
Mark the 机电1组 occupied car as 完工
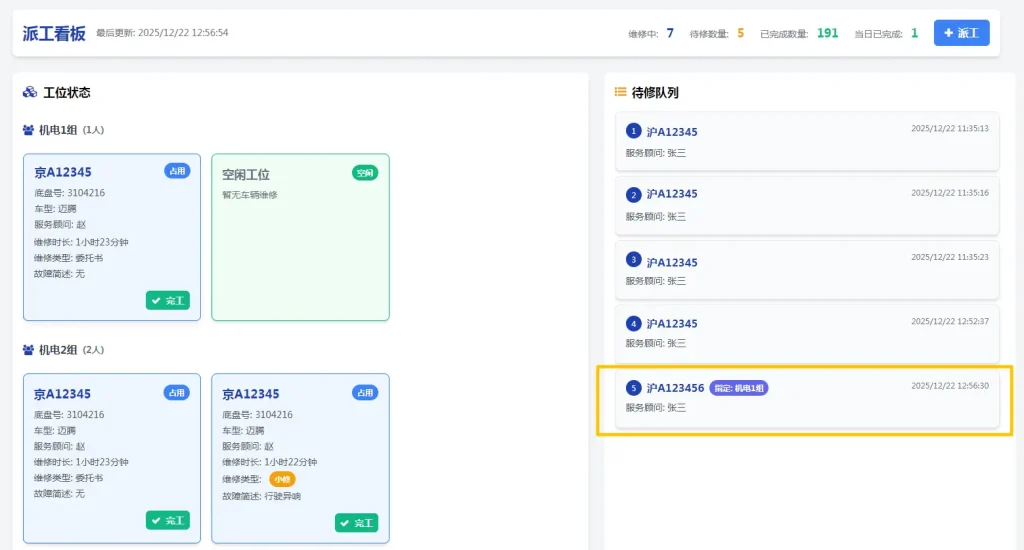[168, 300]
